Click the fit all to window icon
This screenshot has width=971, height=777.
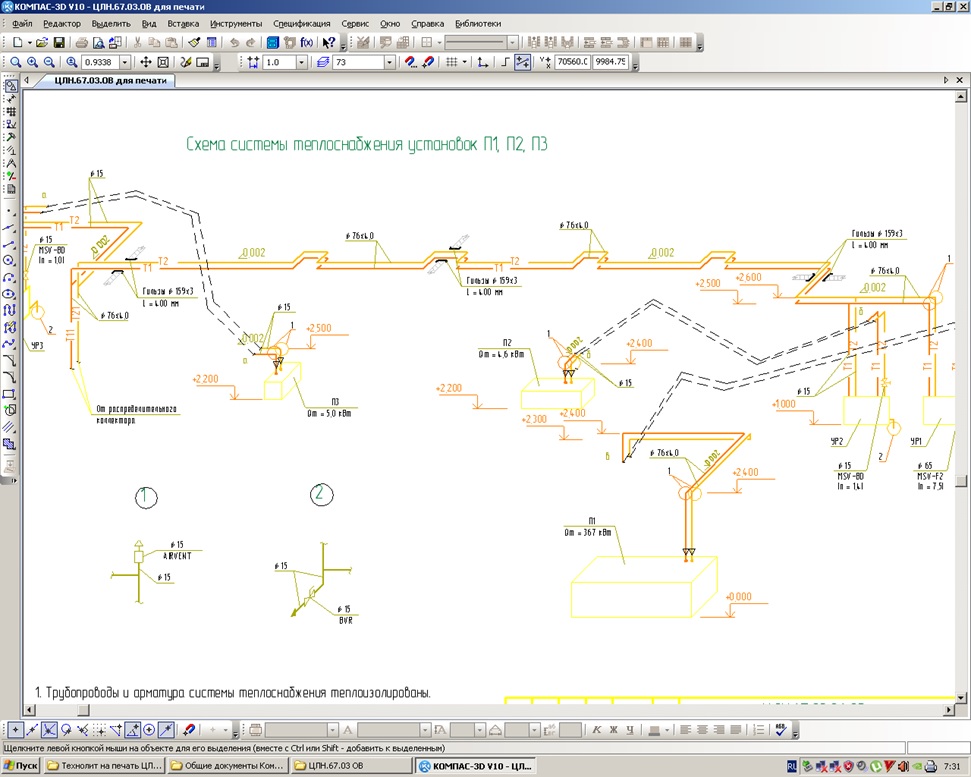point(163,62)
